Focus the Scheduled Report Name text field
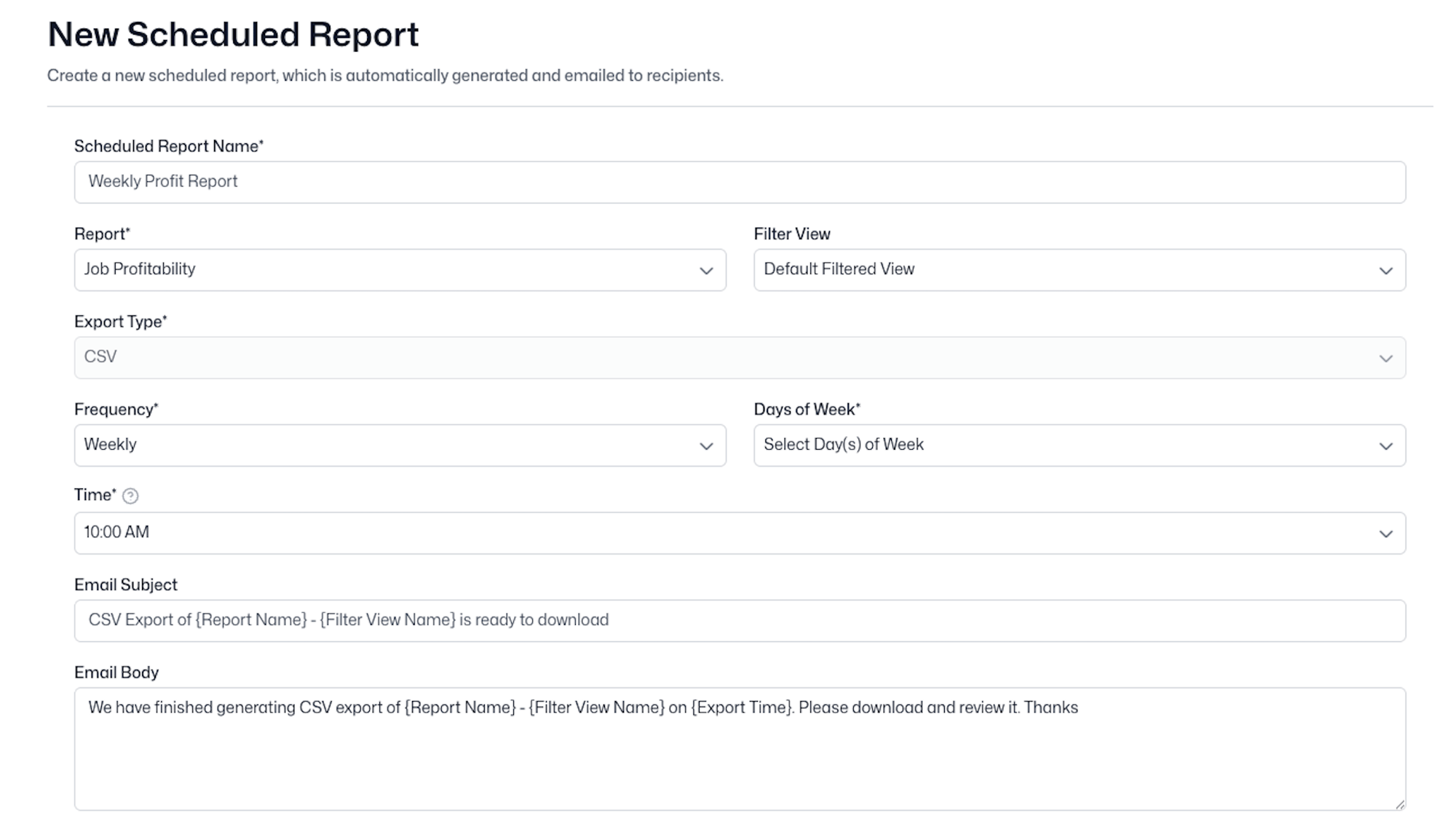Image resolution: width=1456 pixels, height=826 pixels. click(739, 182)
